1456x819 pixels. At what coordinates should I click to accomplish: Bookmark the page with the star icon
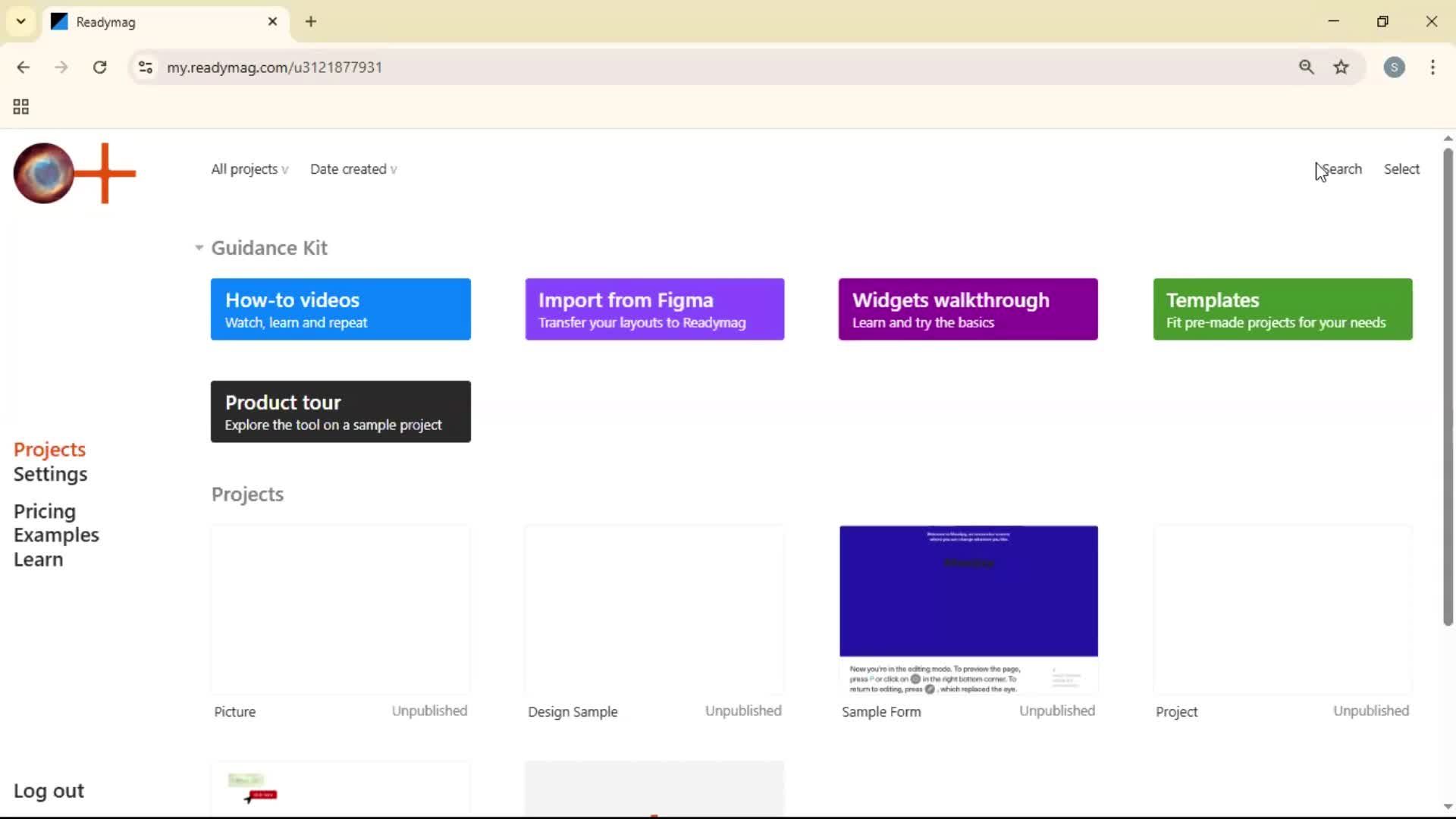(x=1341, y=67)
